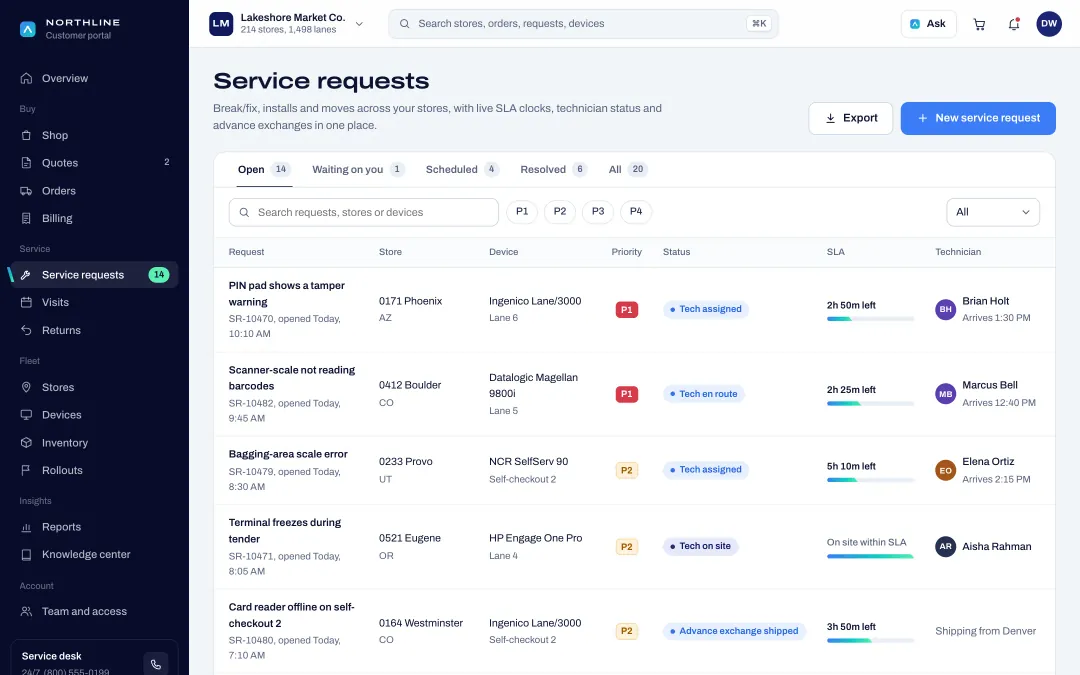Click the Tech on site status badge
This screenshot has width=1080, height=675.
click(x=700, y=546)
